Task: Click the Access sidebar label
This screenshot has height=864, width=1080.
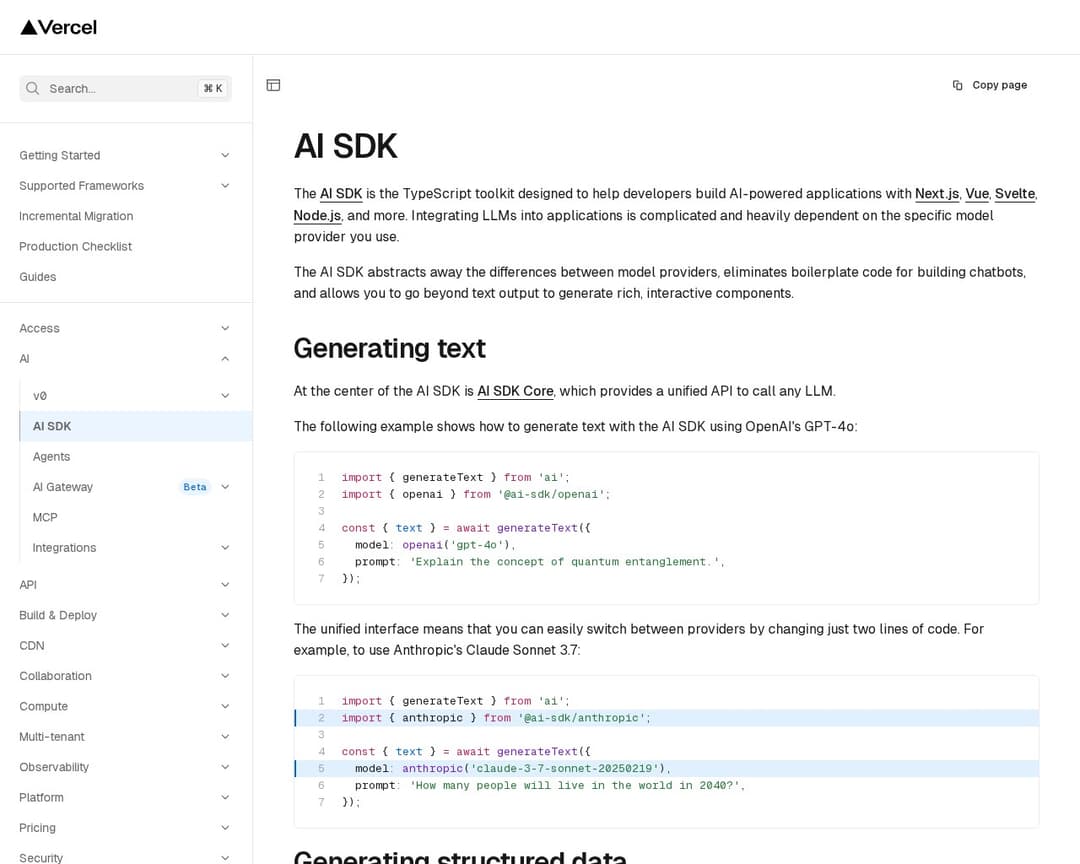Action: [x=39, y=329]
